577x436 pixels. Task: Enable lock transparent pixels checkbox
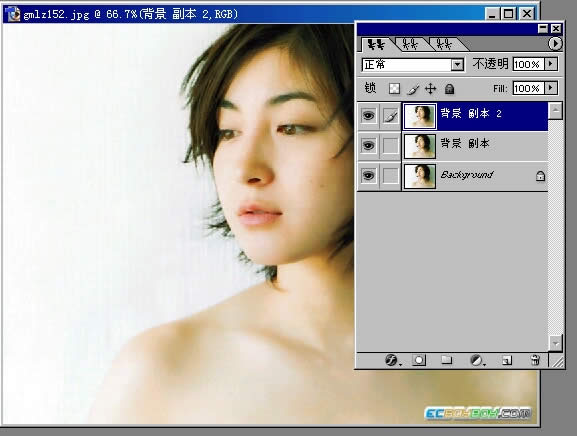coord(394,89)
